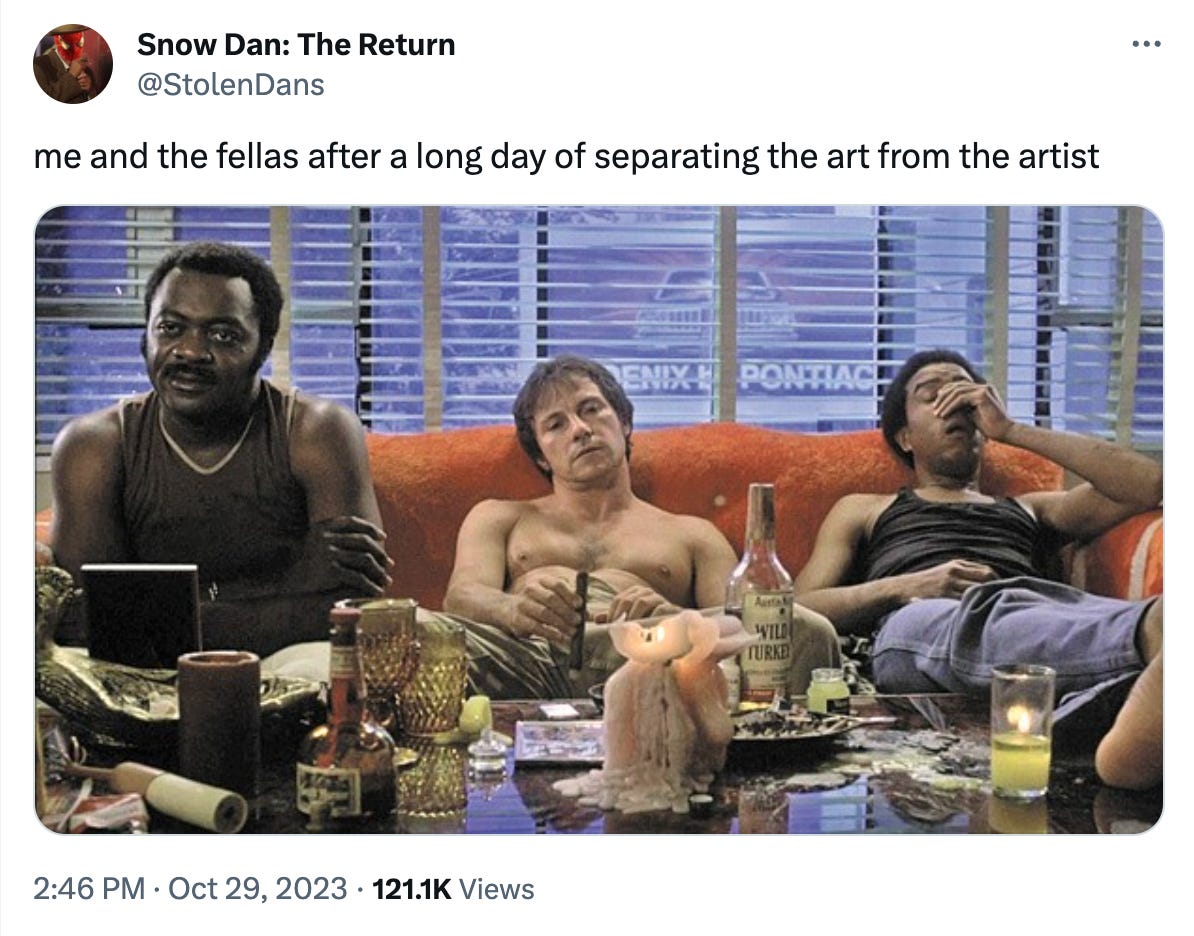Click the tweet text about separating the art
1194x936 pixels.
[567, 156]
